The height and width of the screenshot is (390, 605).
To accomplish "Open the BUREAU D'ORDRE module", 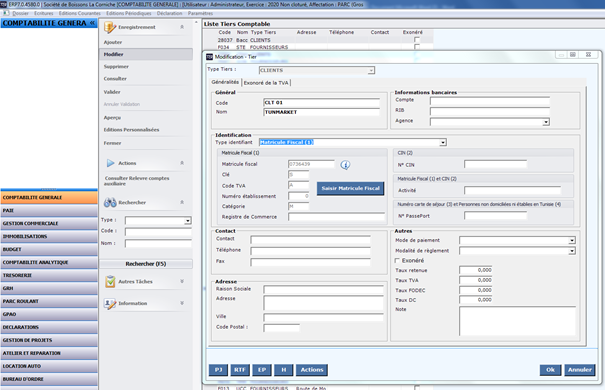I will (49, 379).
